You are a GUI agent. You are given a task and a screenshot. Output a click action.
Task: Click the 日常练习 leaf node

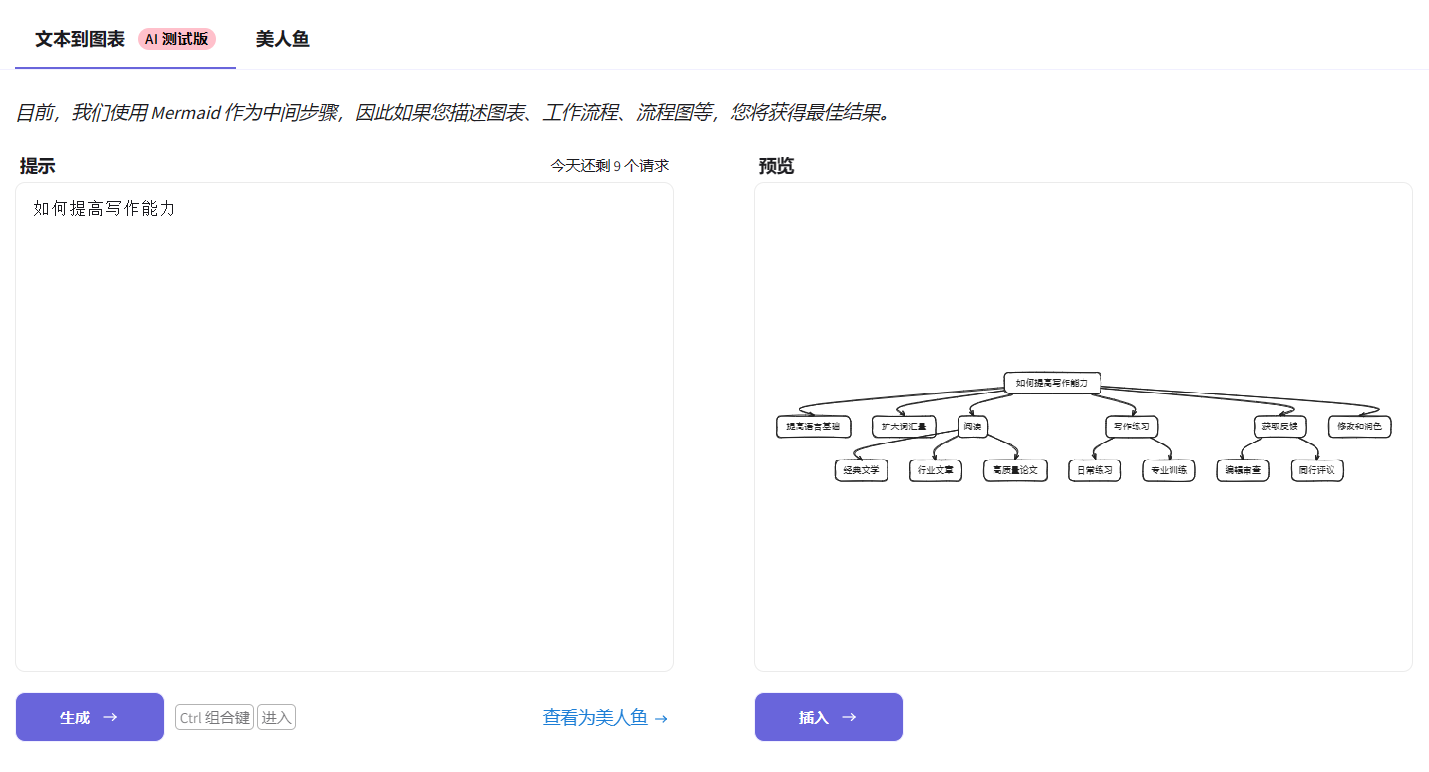(1094, 470)
